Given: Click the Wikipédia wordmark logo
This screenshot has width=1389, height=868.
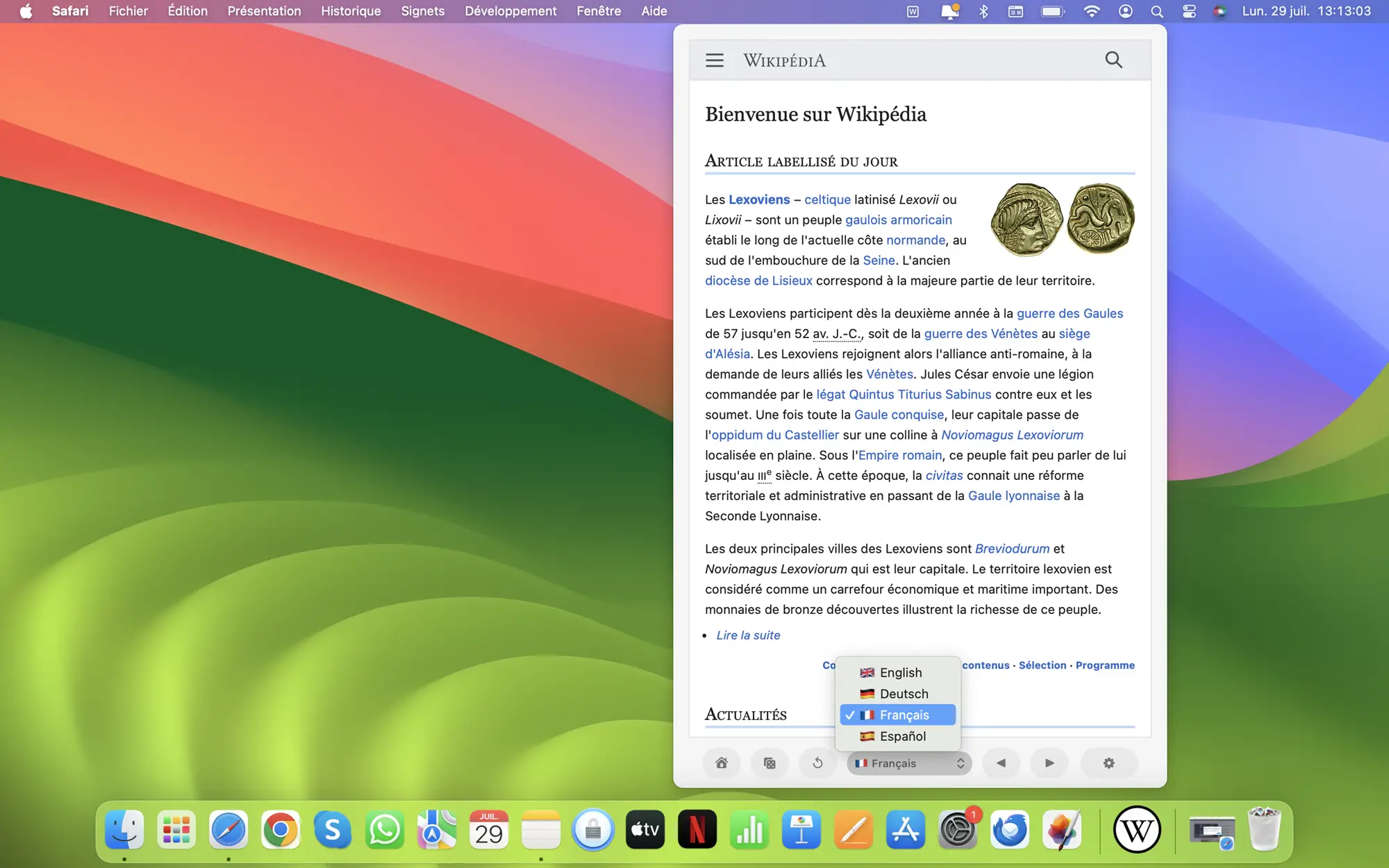Looking at the screenshot, I should [x=784, y=60].
